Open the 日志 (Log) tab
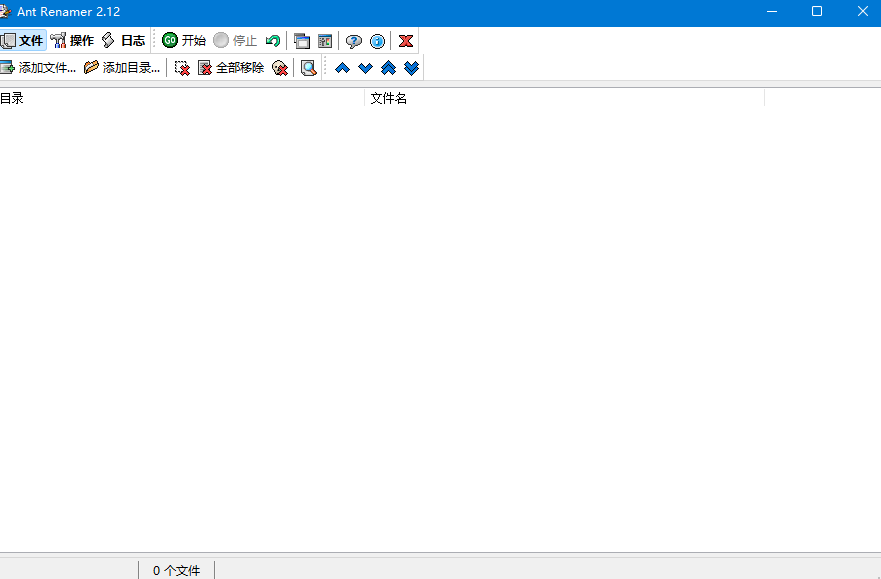This screenshot has width=881, height=579. tap(124, 40)
